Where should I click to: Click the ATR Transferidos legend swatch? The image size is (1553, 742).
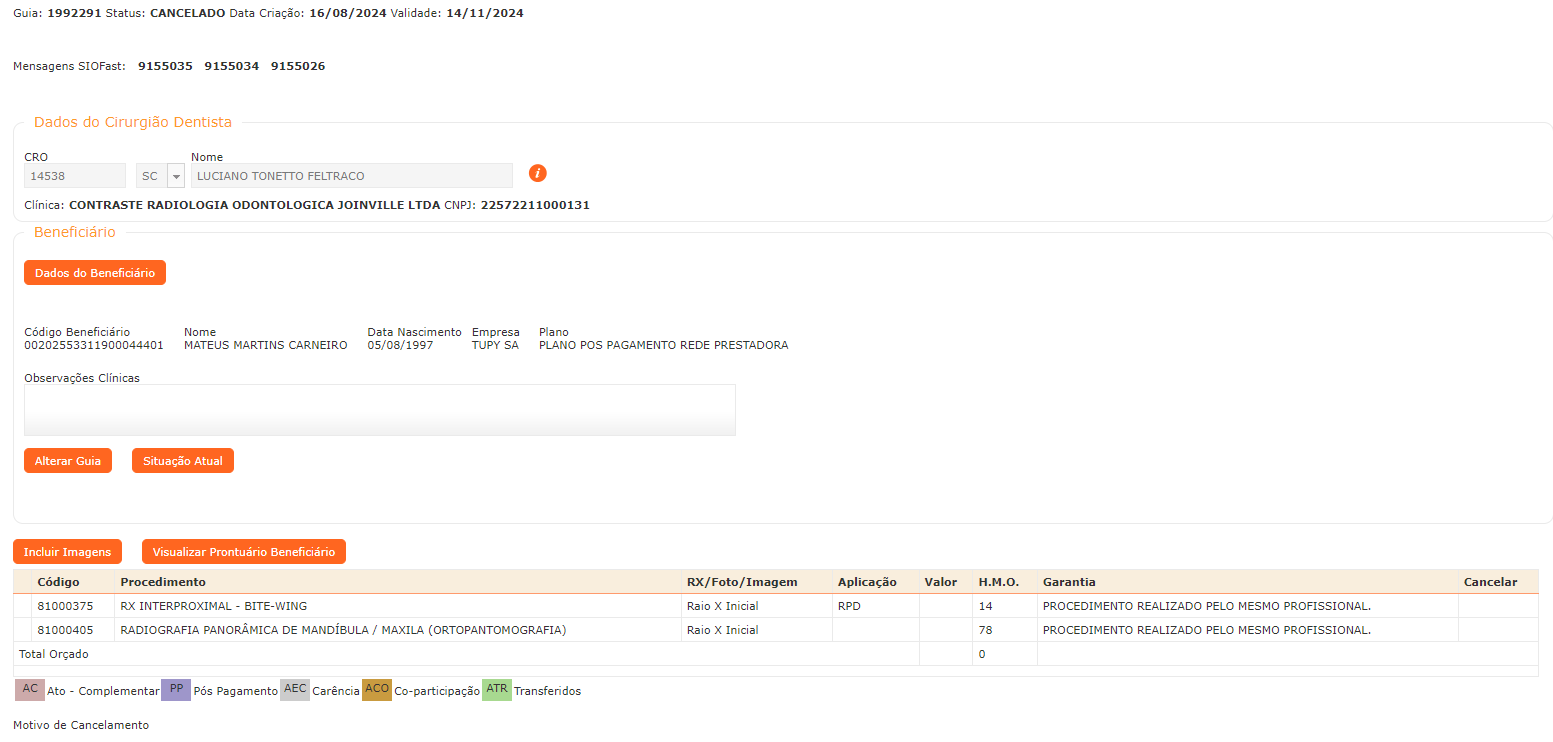[x=497, y=690]
